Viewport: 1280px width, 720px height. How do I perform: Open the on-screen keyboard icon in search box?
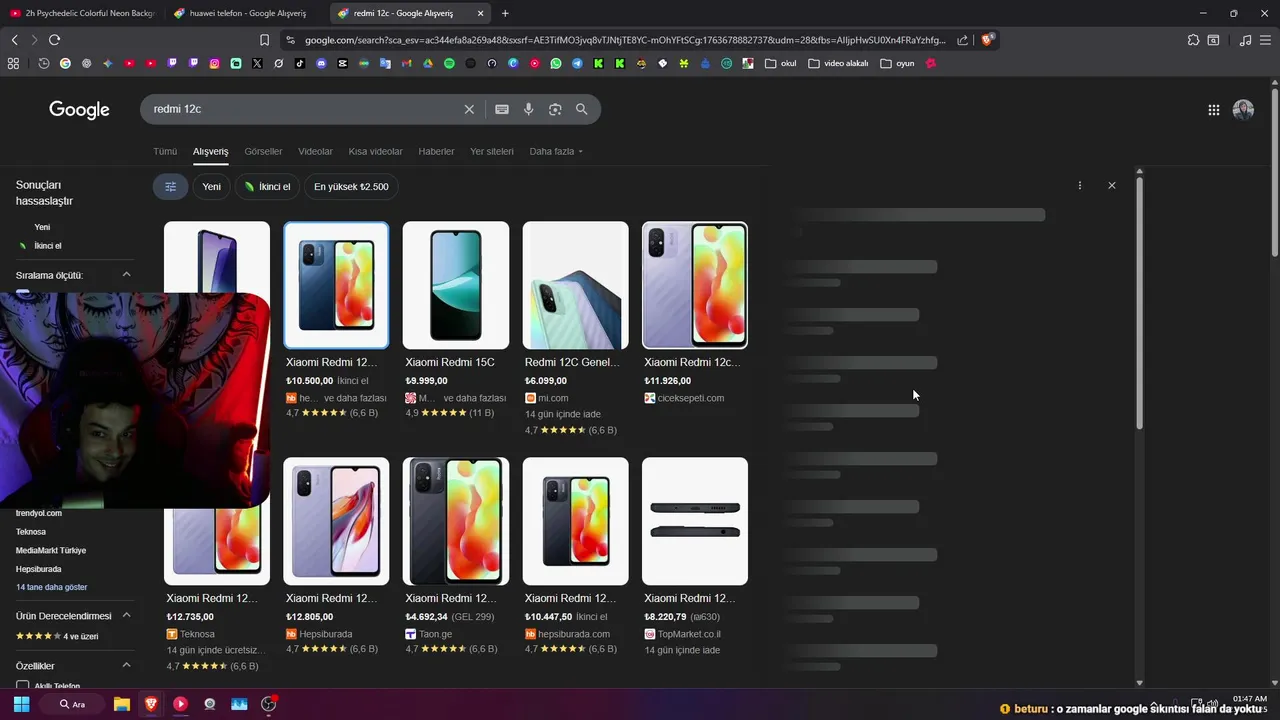(x=502, y=109)
